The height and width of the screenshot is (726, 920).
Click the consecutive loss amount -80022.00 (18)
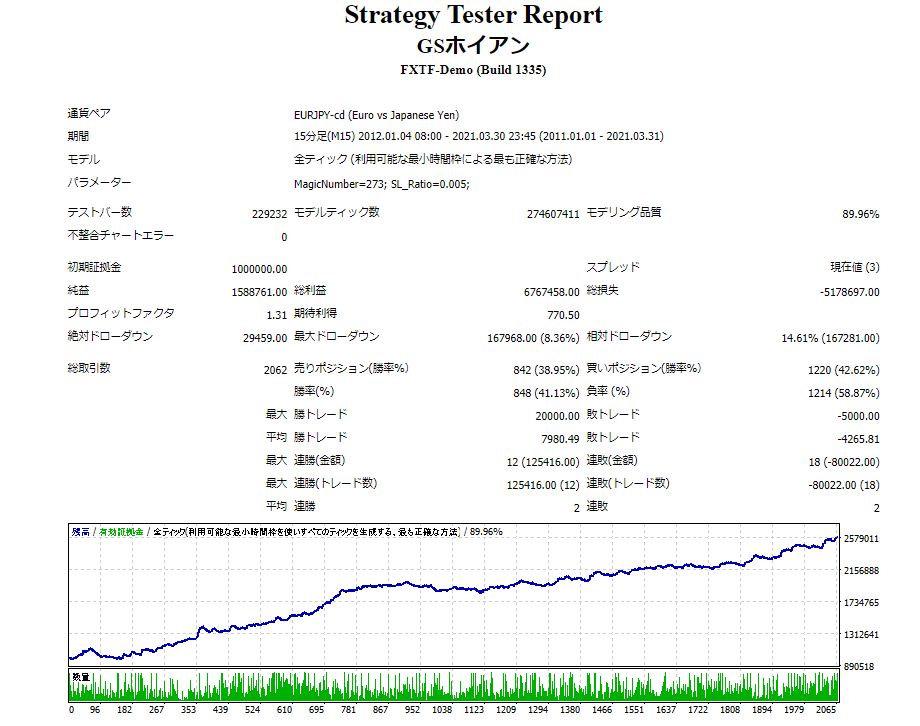point(844,485)
